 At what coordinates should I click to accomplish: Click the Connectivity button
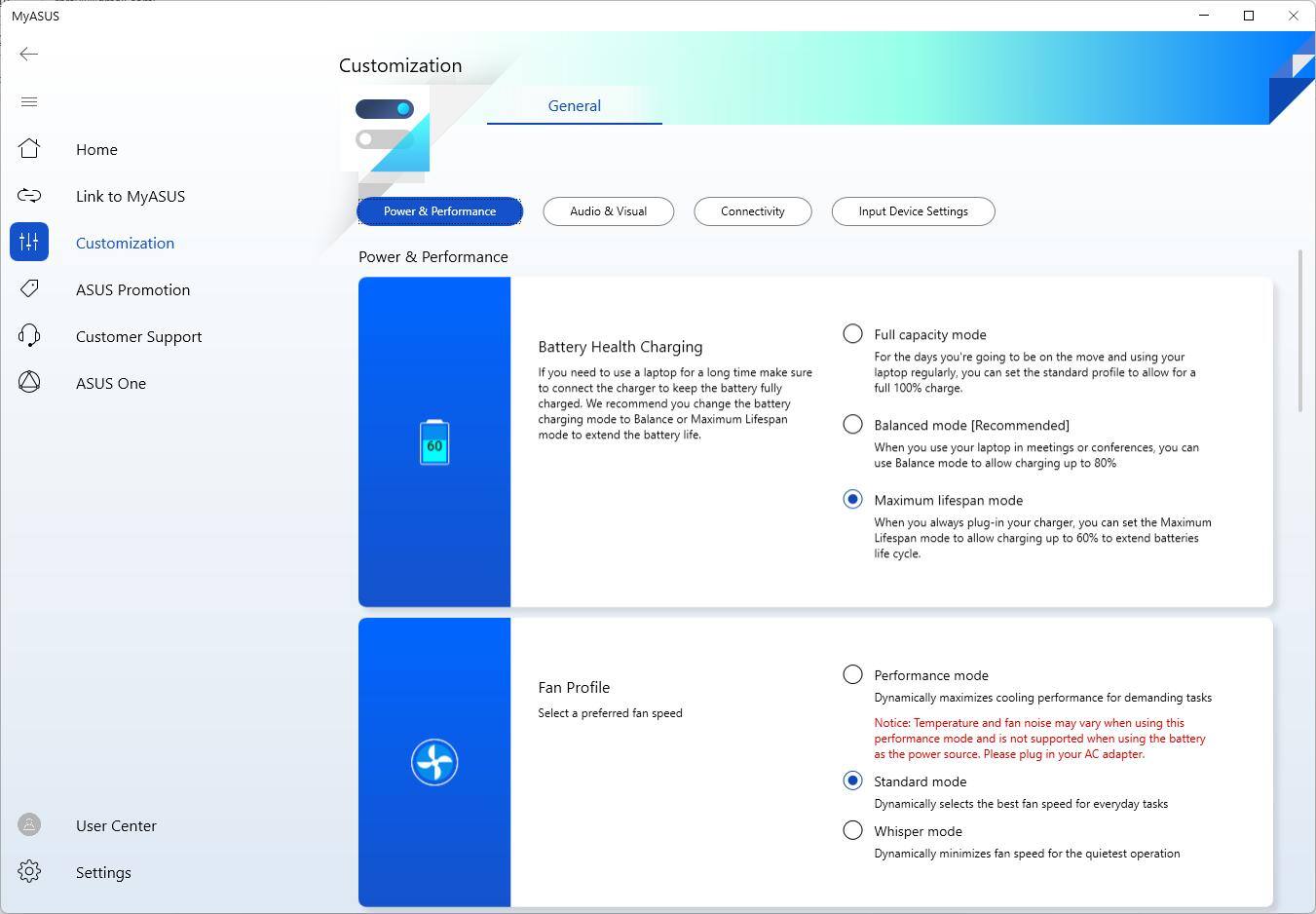click(x=752, y=211)
